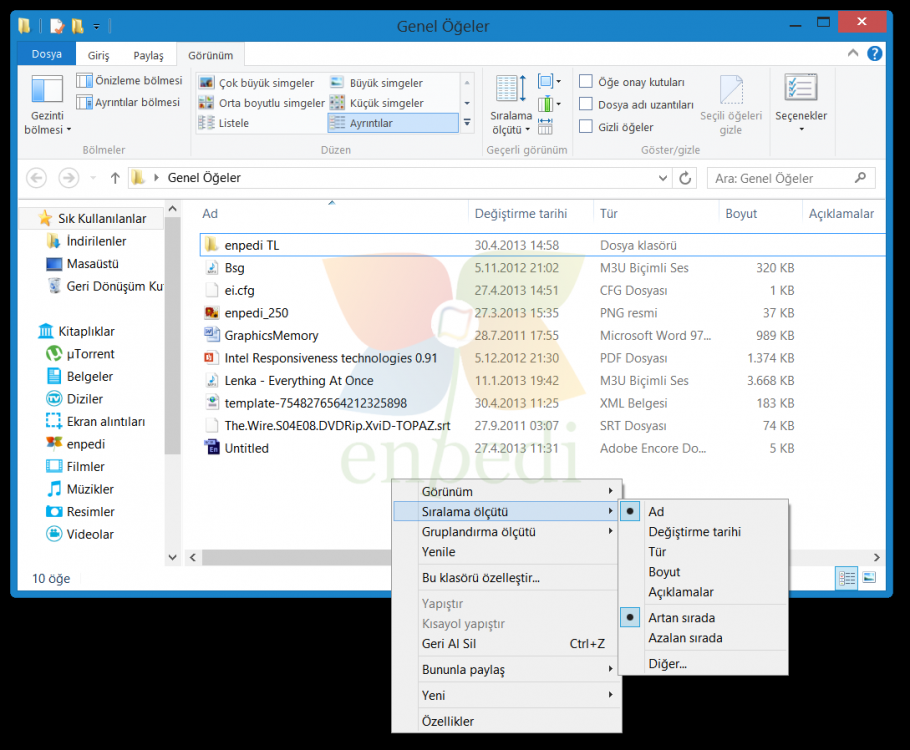The width and height of the screenshot is (910, 750).
Task: Click New folder icon in title bar
Action: point(77,26)
